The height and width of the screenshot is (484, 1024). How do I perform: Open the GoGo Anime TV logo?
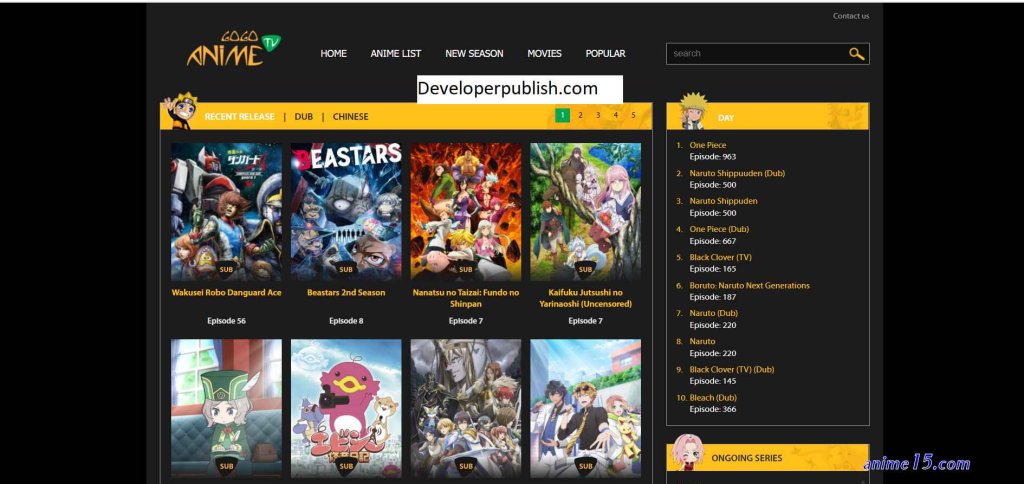click(233, 49)
